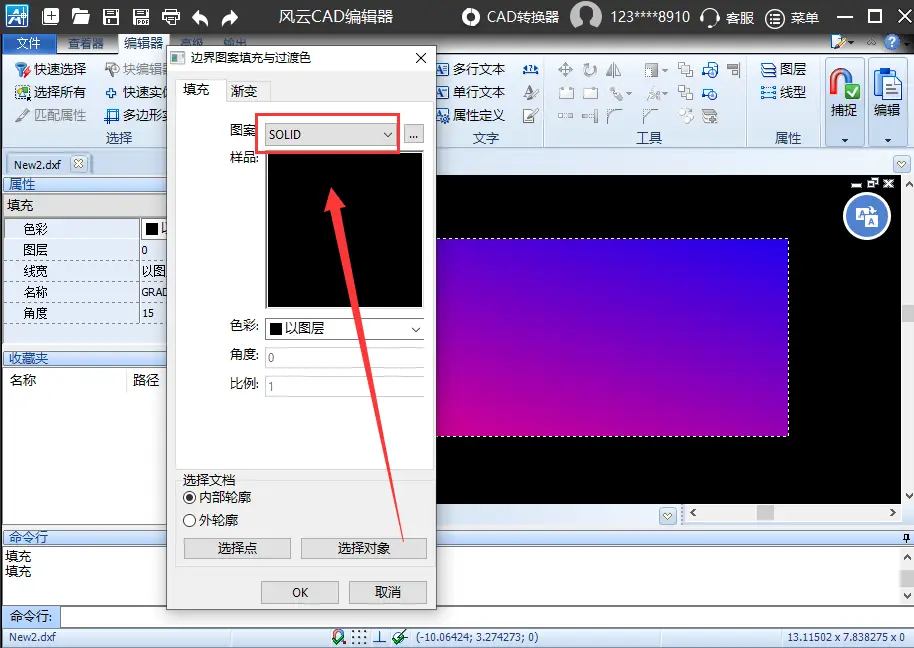Select the 内部轮廓 radio button
This screenshot has height=648, width=914.
[217, 498]
